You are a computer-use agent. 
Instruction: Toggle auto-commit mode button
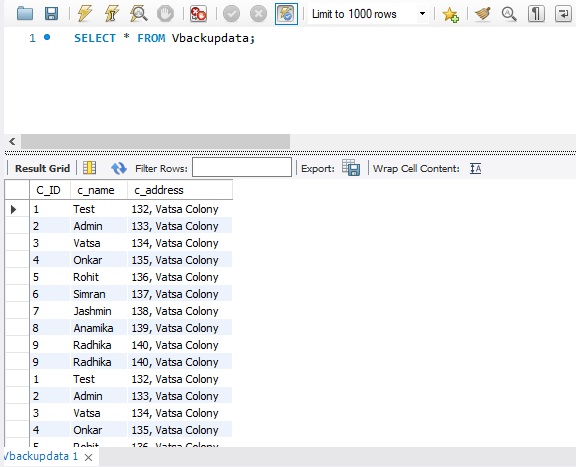click(286, 14)
